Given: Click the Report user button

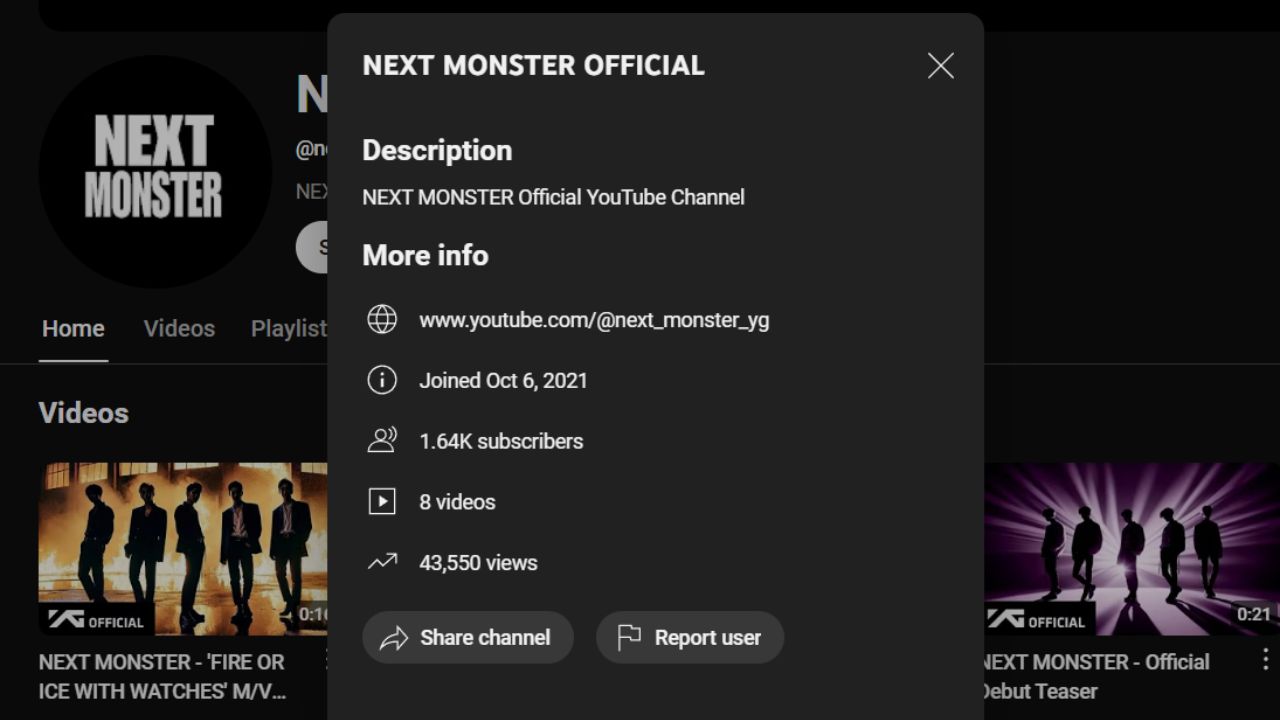Looking at the screenshot, I should 690,637.
